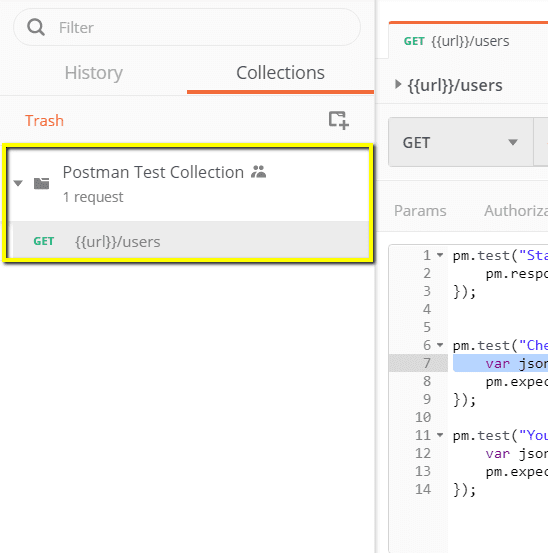The image size is (548, 553).
Task: Click the GET label in sidebar request
Action: (44, 241)
